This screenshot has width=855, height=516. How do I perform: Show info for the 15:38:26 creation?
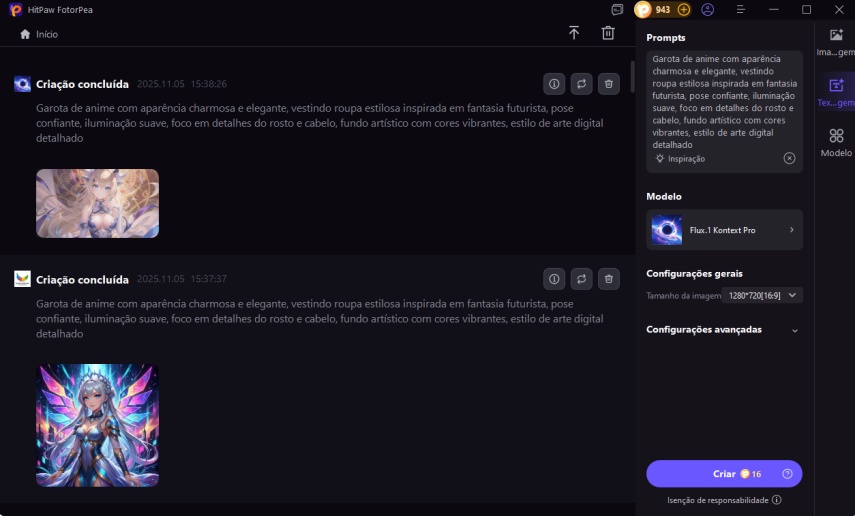click(554, 84)
